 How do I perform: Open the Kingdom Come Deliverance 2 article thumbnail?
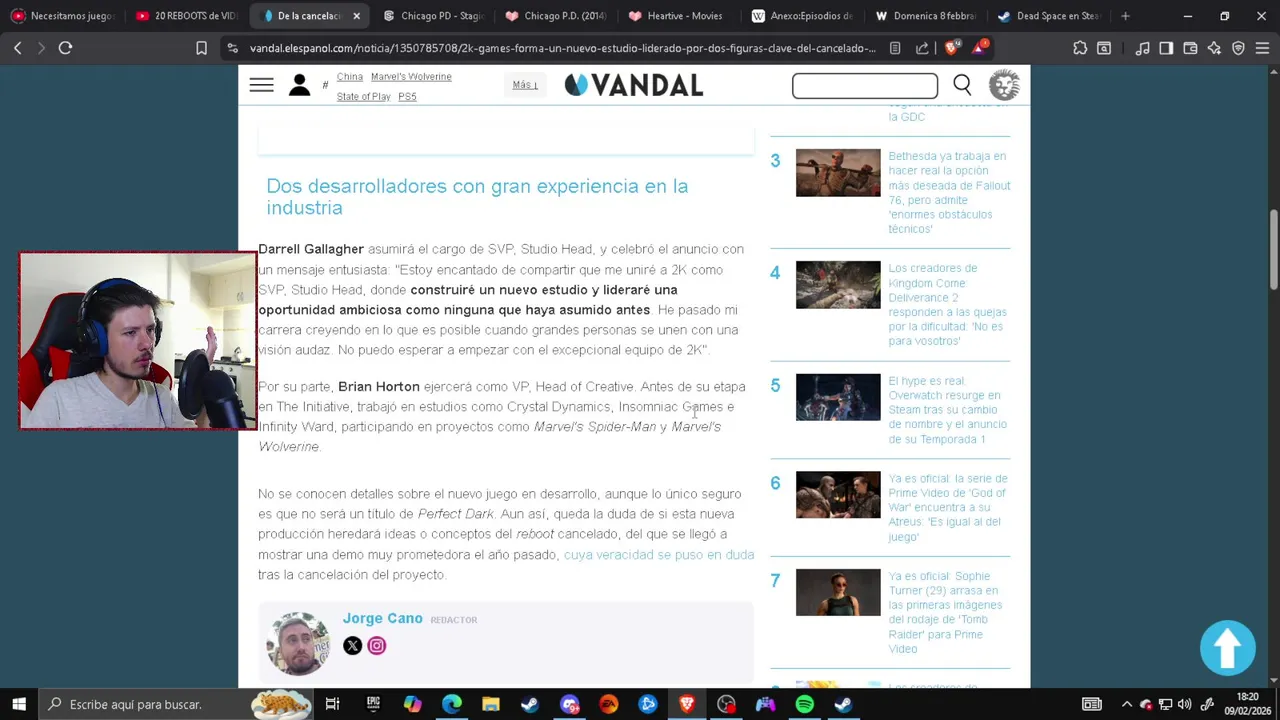point(838,285)
